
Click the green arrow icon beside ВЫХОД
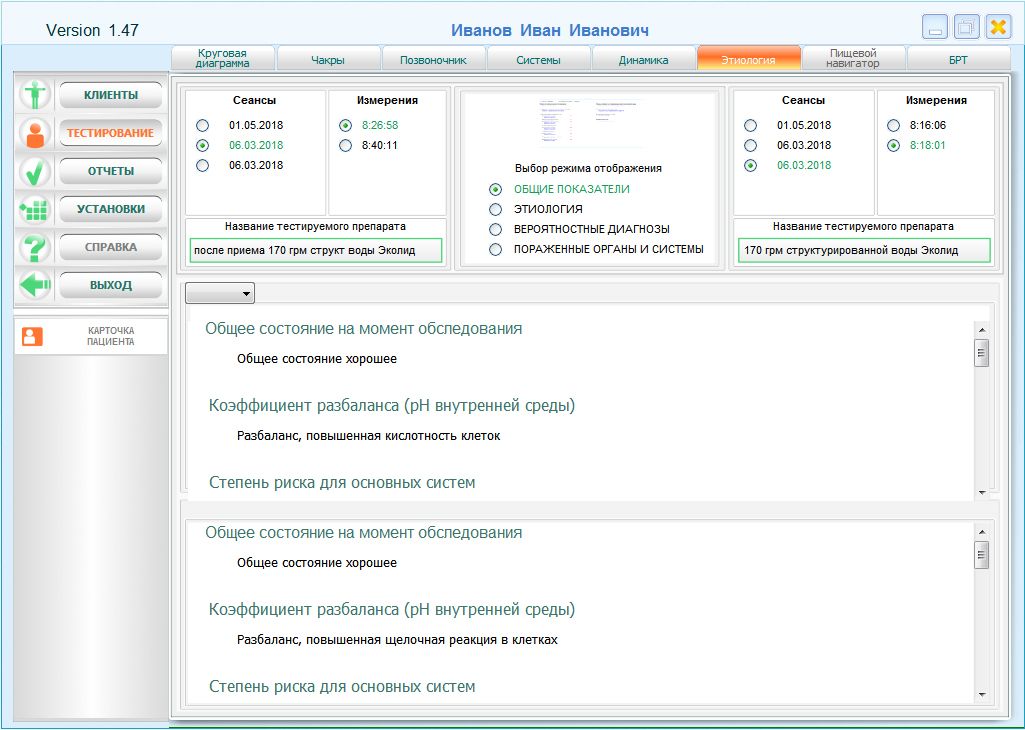coord(36,285)
